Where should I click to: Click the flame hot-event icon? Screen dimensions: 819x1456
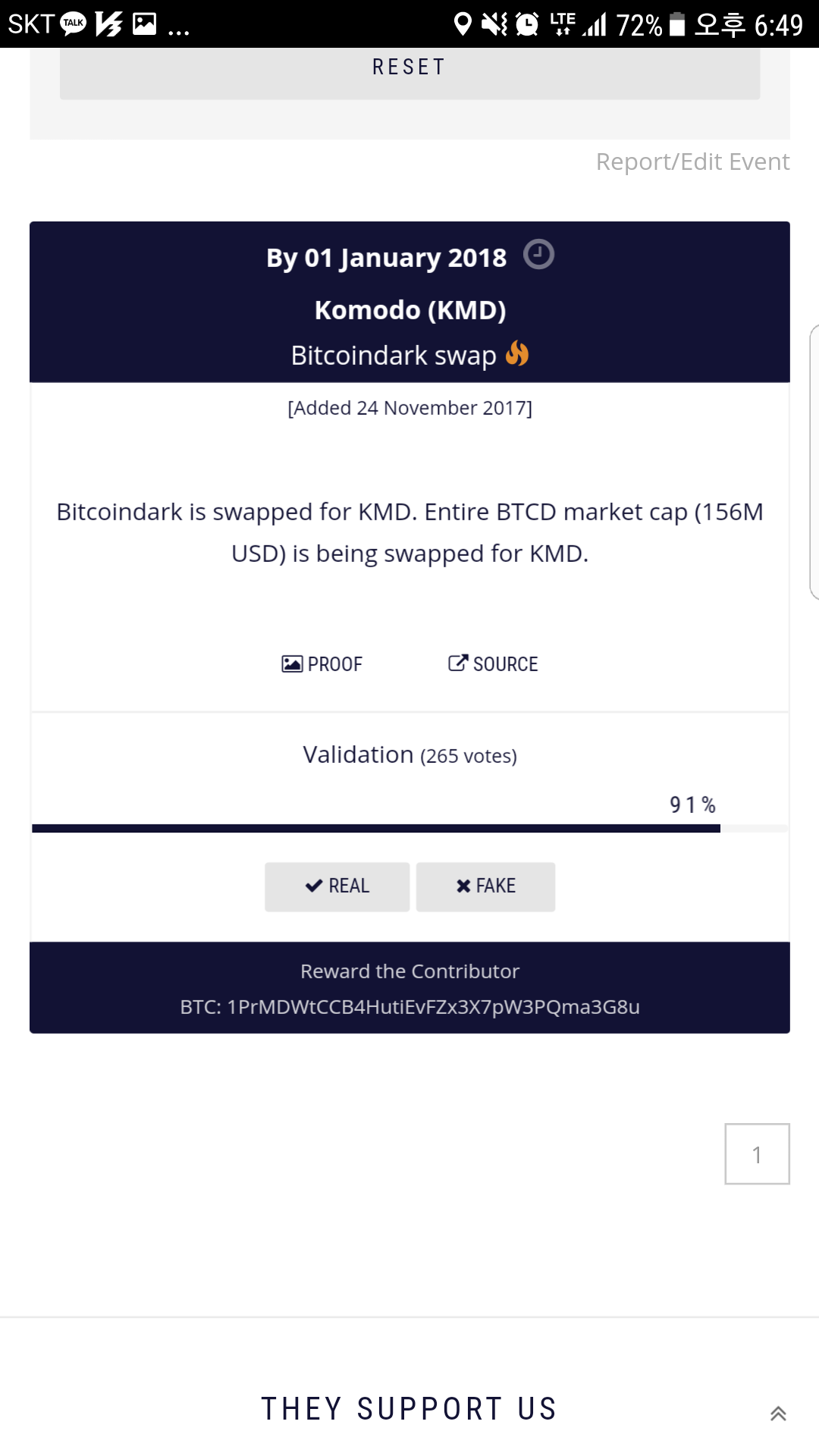517,353
